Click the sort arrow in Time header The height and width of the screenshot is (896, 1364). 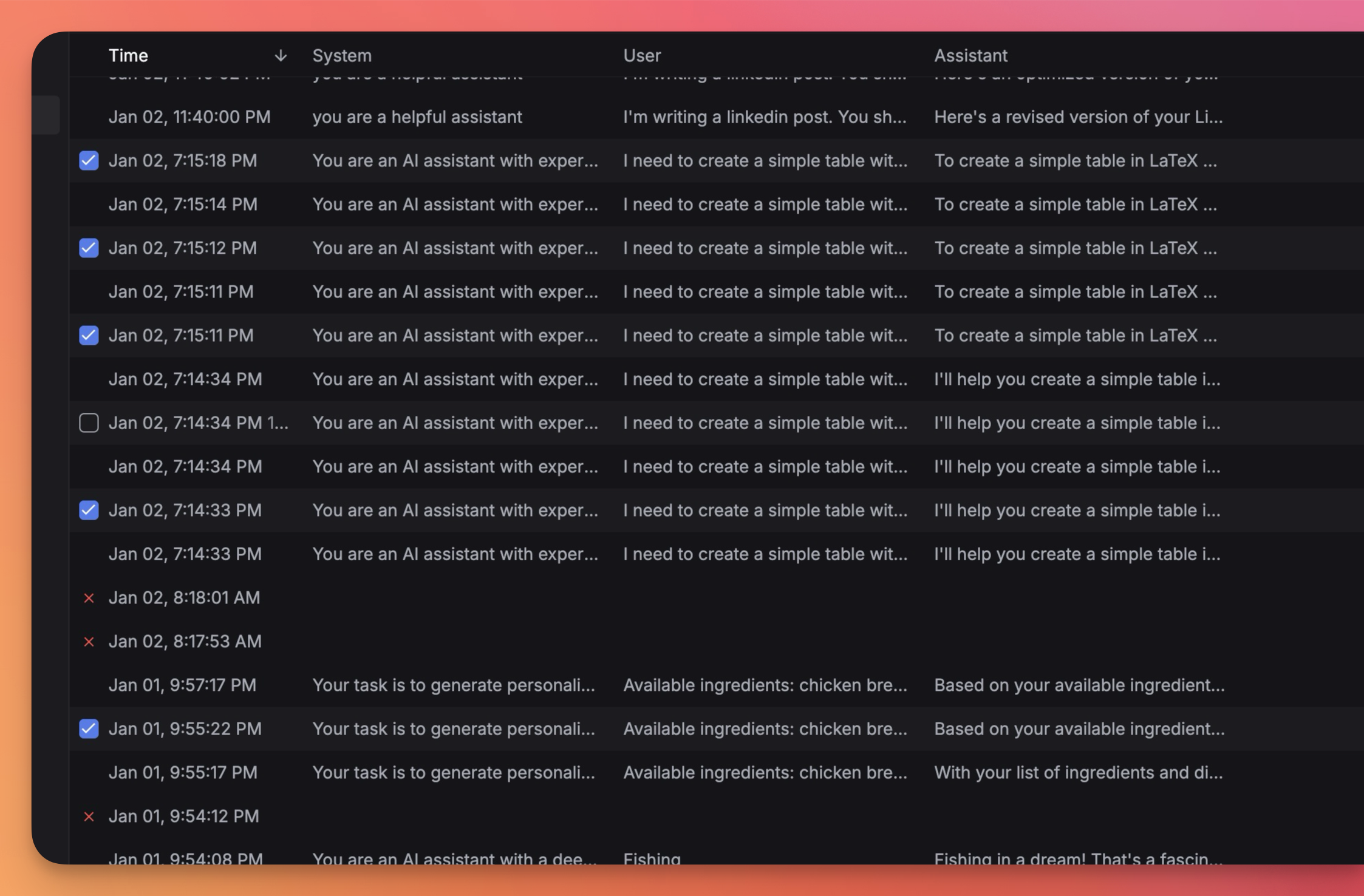tap(281, 56)
